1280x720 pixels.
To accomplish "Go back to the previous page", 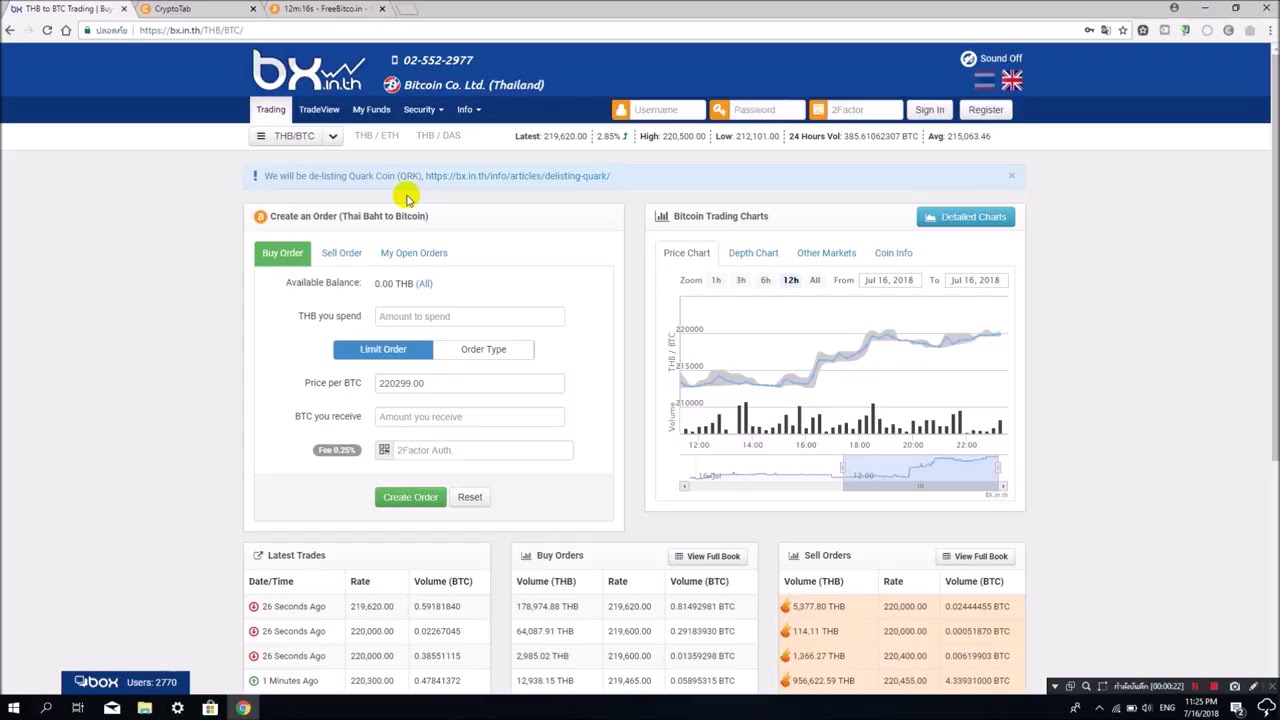I will pos(10,30).
